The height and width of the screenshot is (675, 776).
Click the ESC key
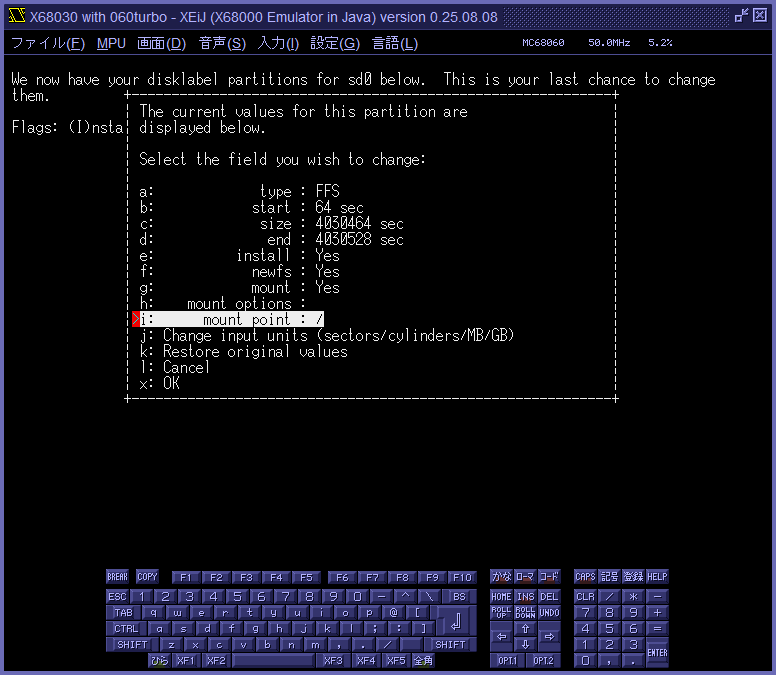(118, 596)
